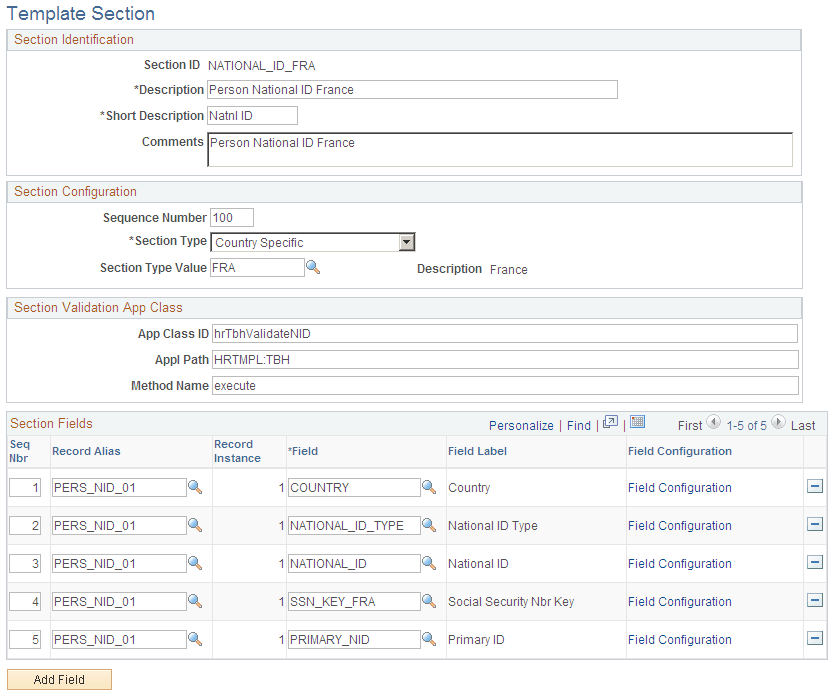Click the lookup icon beside COUNTRY field
This screenshot has height=697, width=840.
429,487
